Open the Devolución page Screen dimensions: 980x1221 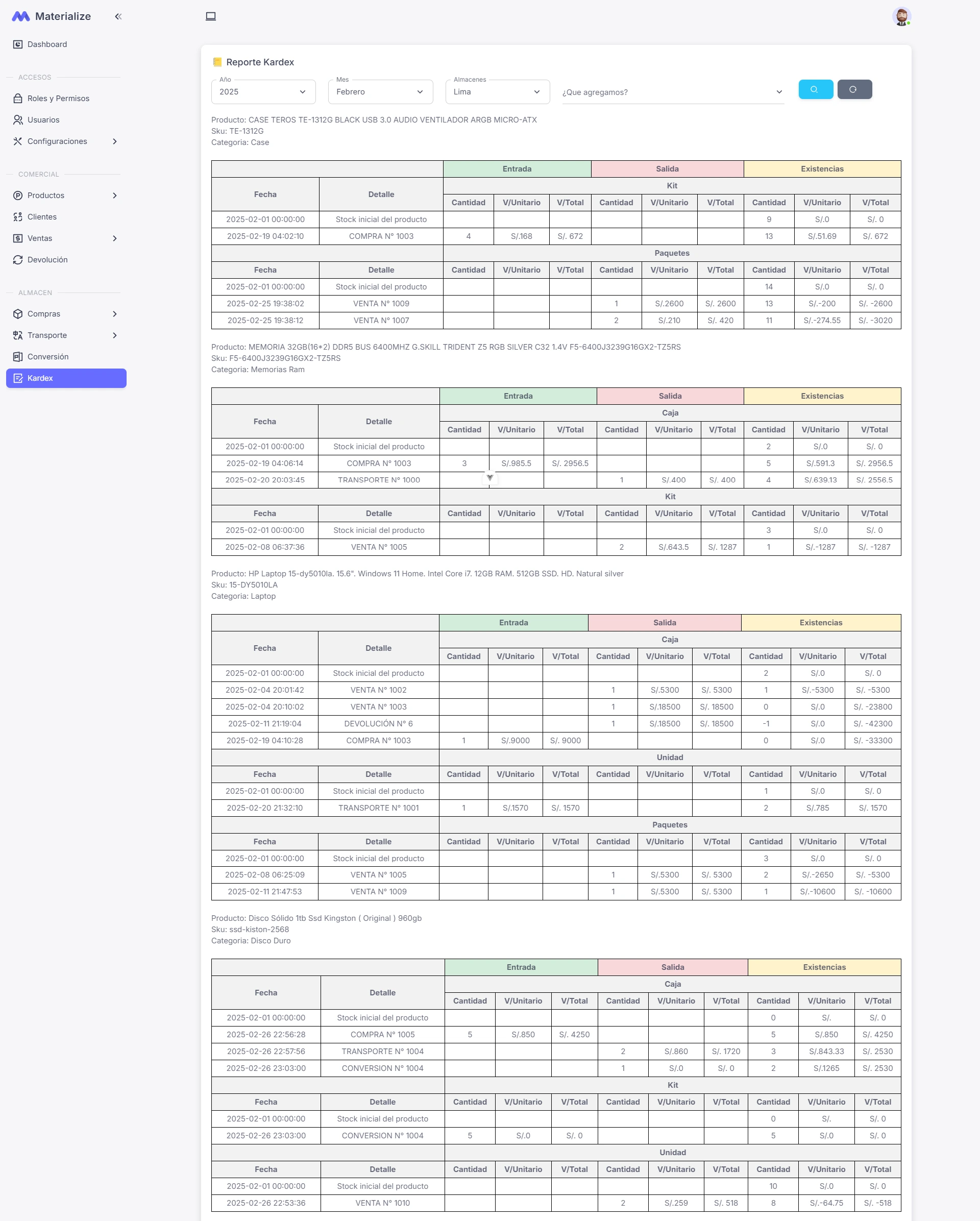click(47, 260)
